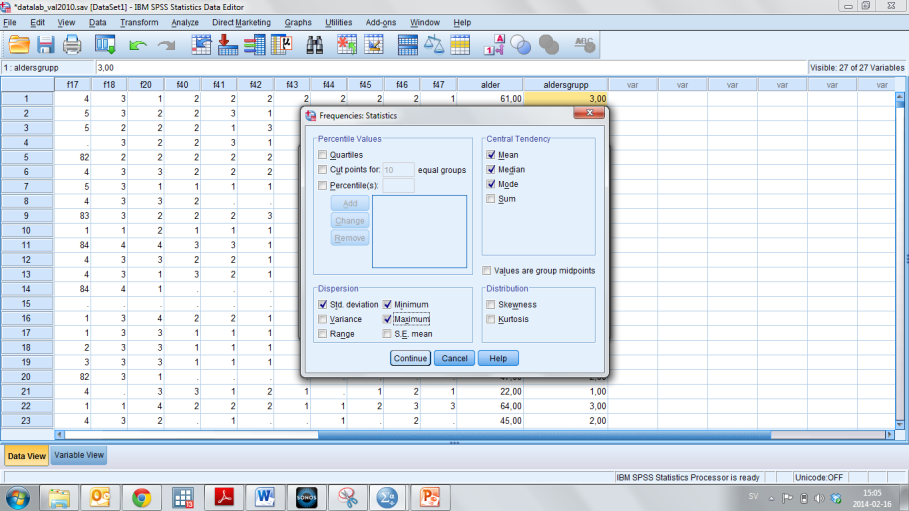Toggle the Value labels icon
This screenshot has width=909, height=511.
495,45
